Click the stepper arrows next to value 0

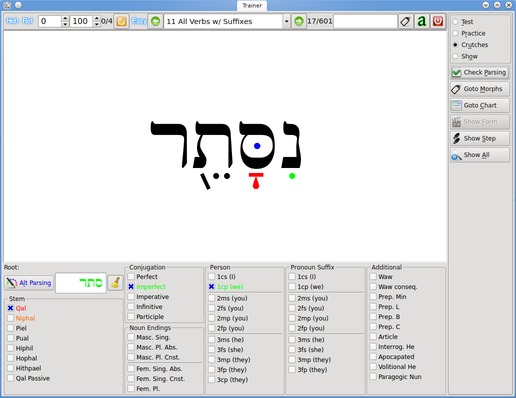(x=66, y=21)
